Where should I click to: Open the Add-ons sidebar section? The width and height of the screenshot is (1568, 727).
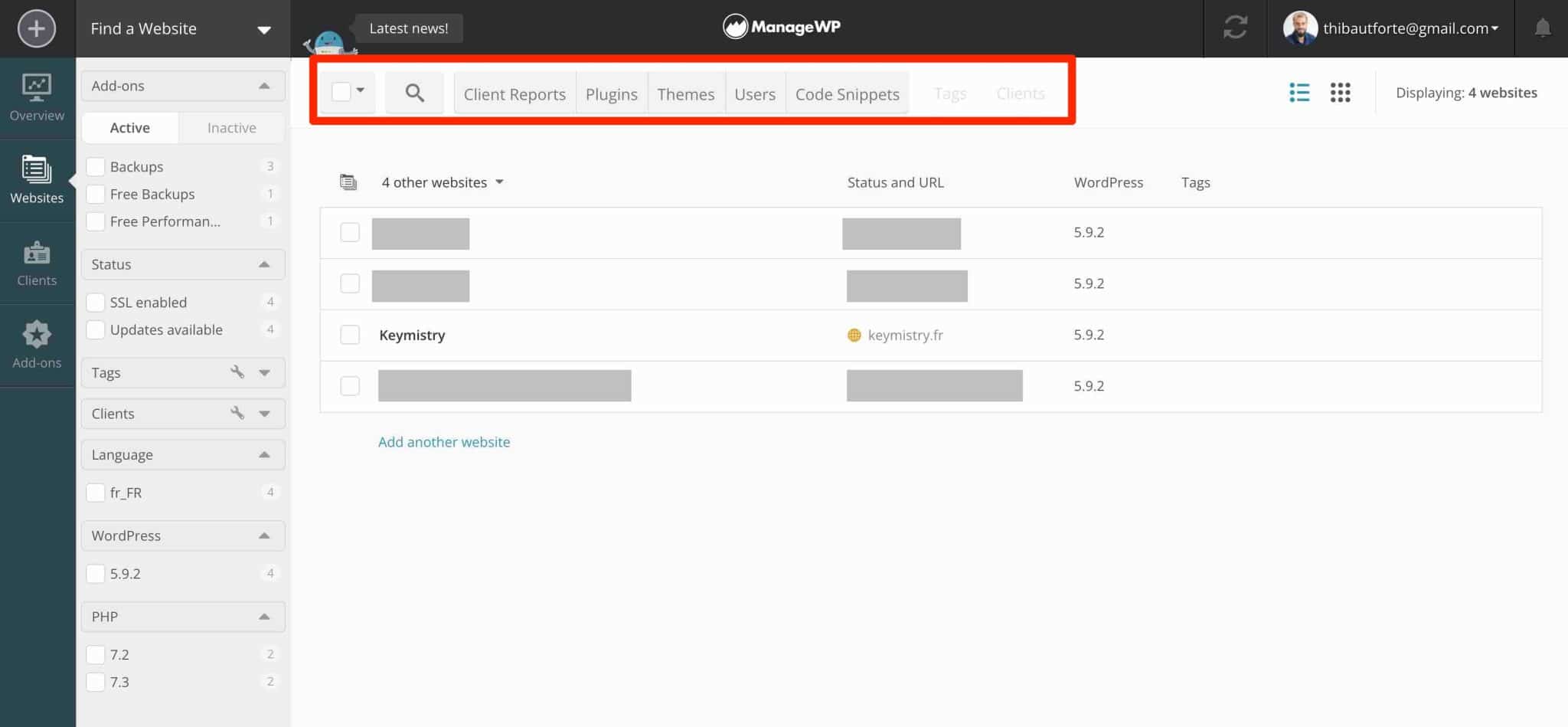coord(37,345)
